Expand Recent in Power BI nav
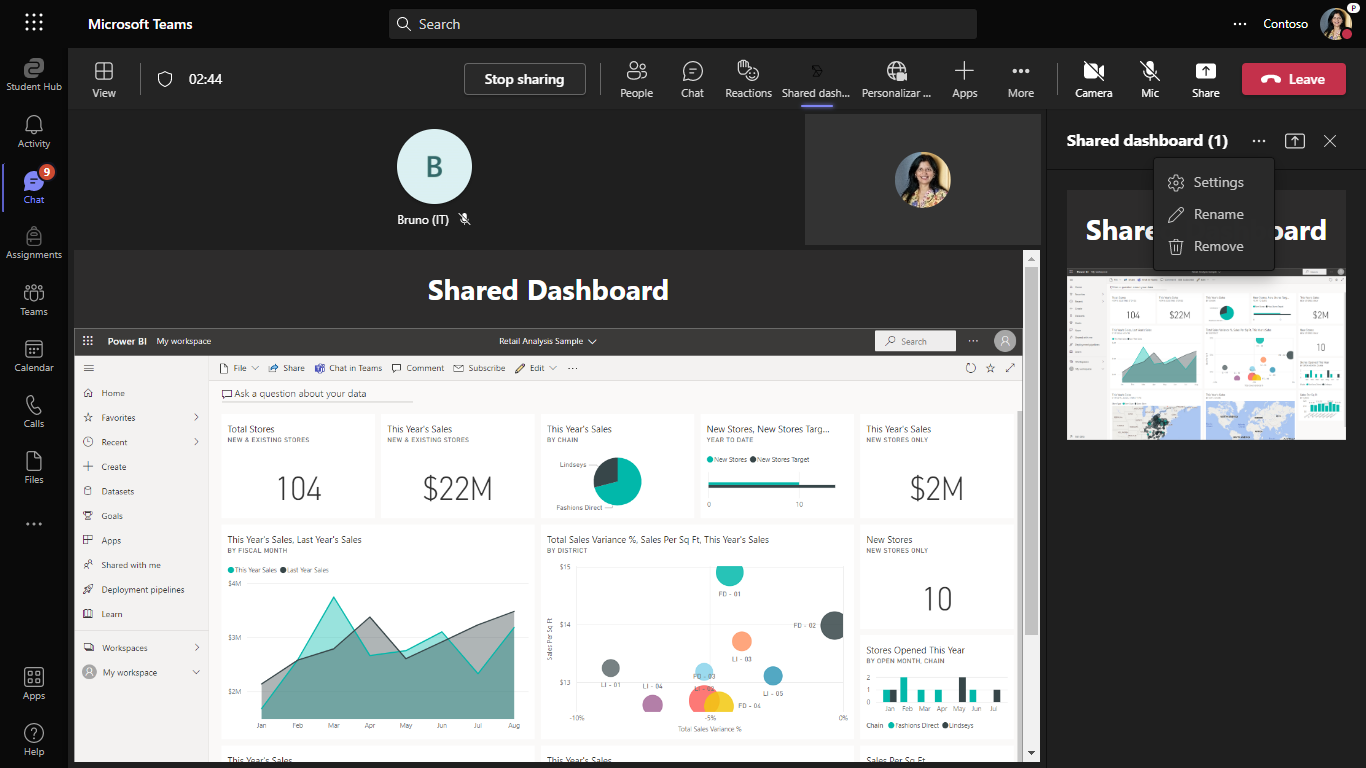 tap(196, 442)
